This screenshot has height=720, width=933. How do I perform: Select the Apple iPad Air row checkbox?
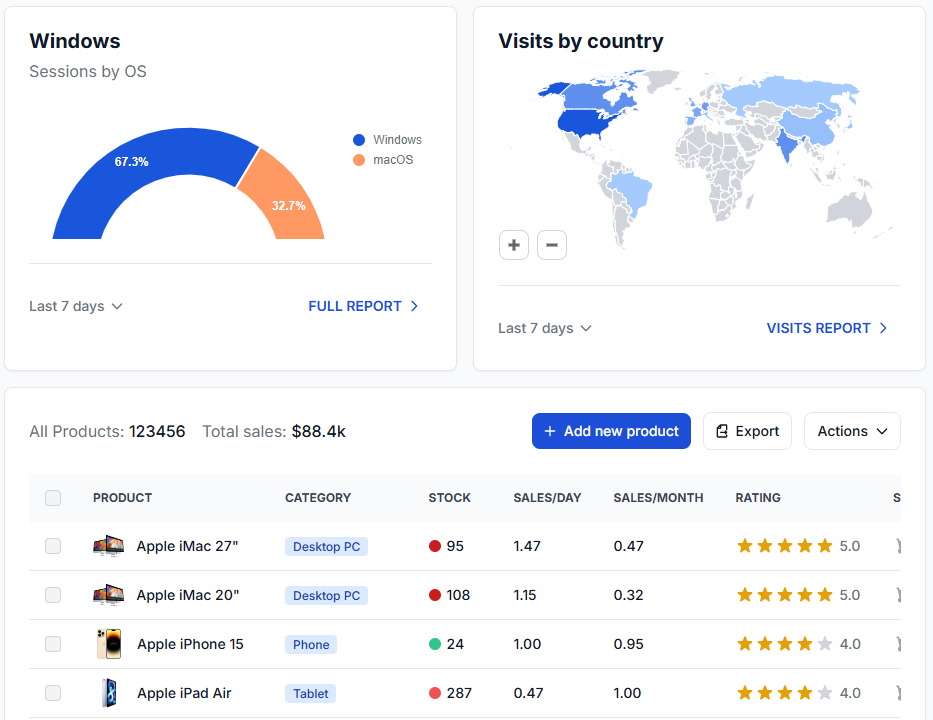point(53,693)
